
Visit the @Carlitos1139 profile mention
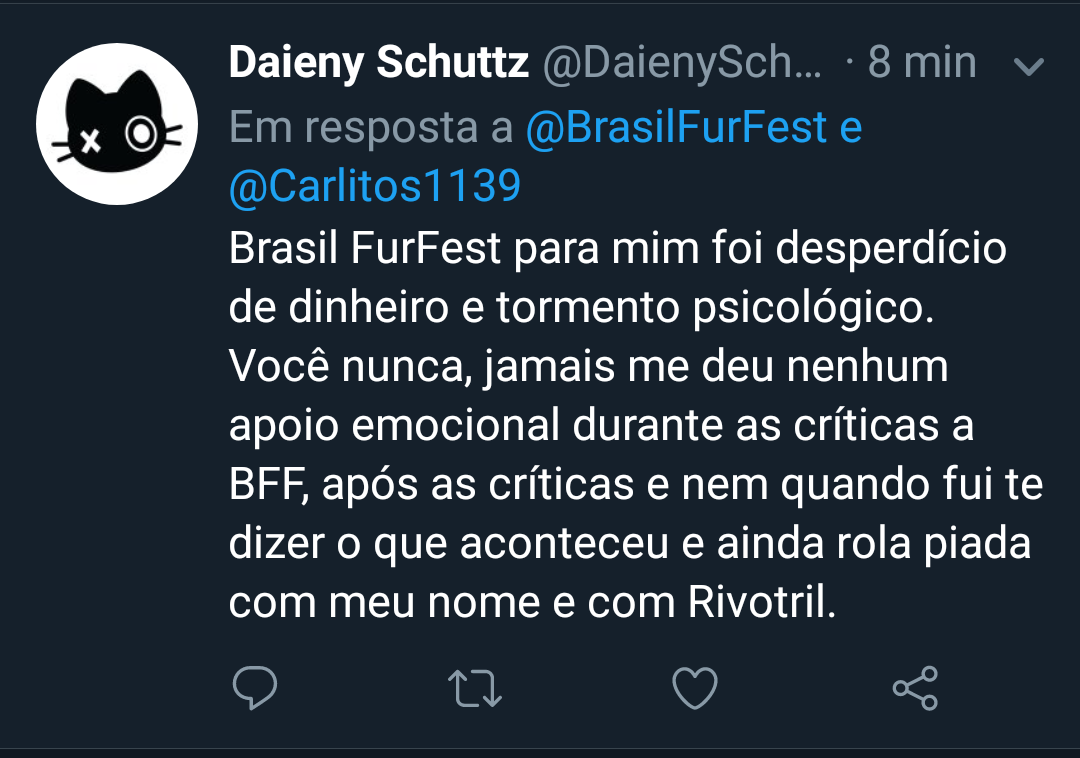[375, 186]
